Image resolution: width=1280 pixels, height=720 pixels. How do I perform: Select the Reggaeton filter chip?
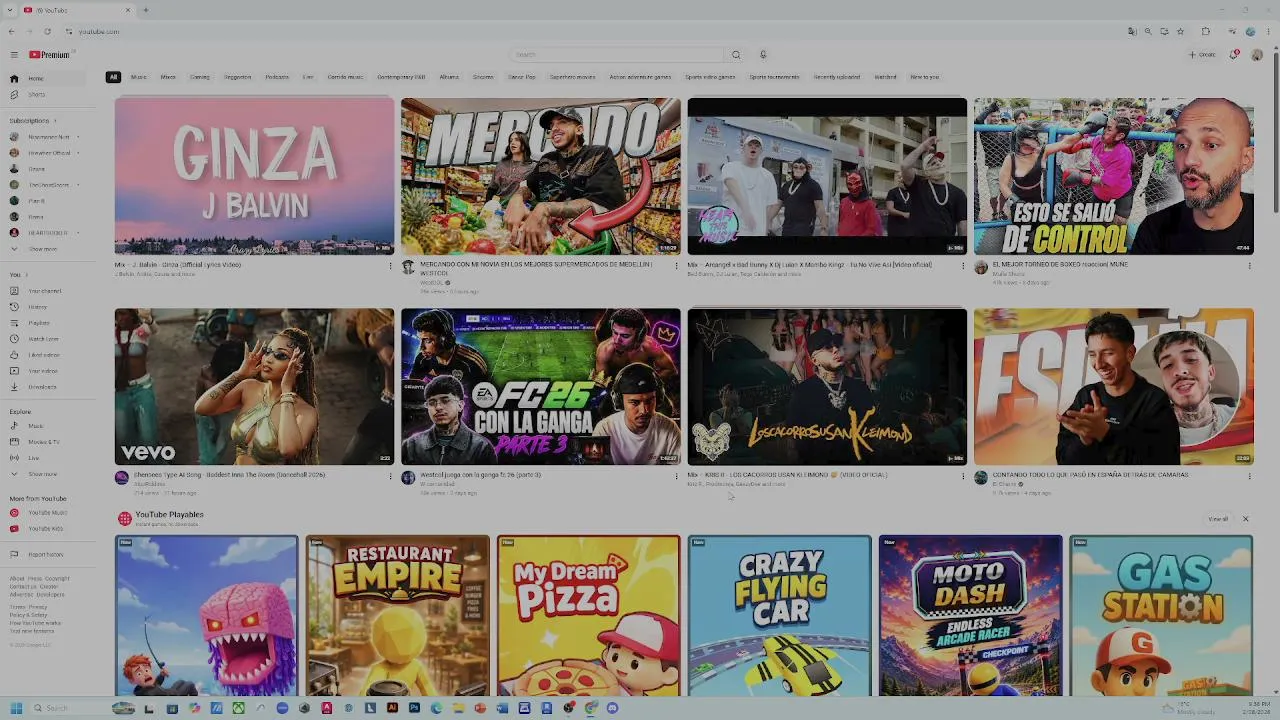tap(238, 77)
